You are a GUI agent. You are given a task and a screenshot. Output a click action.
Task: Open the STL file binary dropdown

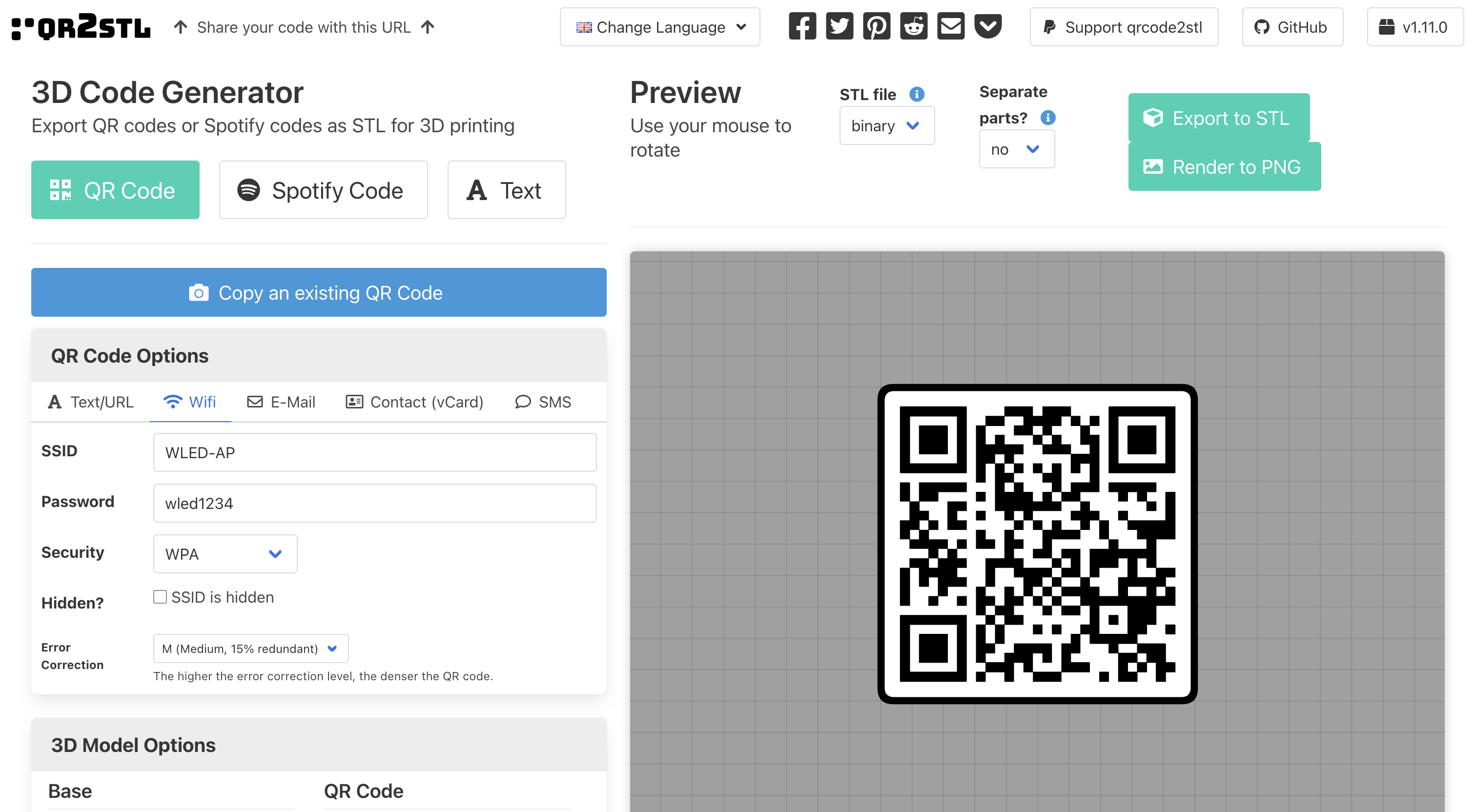886,125
